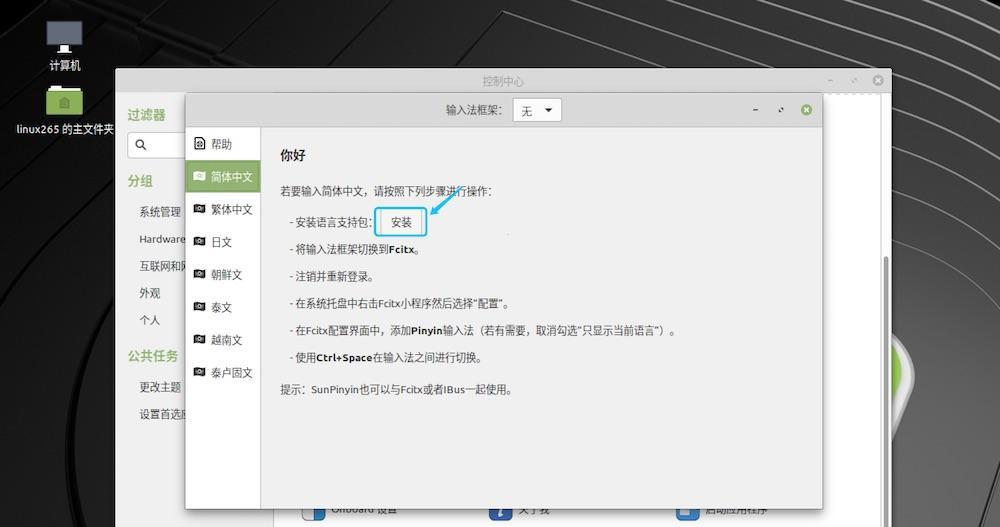Open the linux265 home folder desktop icon
The image size is (1000, 527).
point(64,110)
